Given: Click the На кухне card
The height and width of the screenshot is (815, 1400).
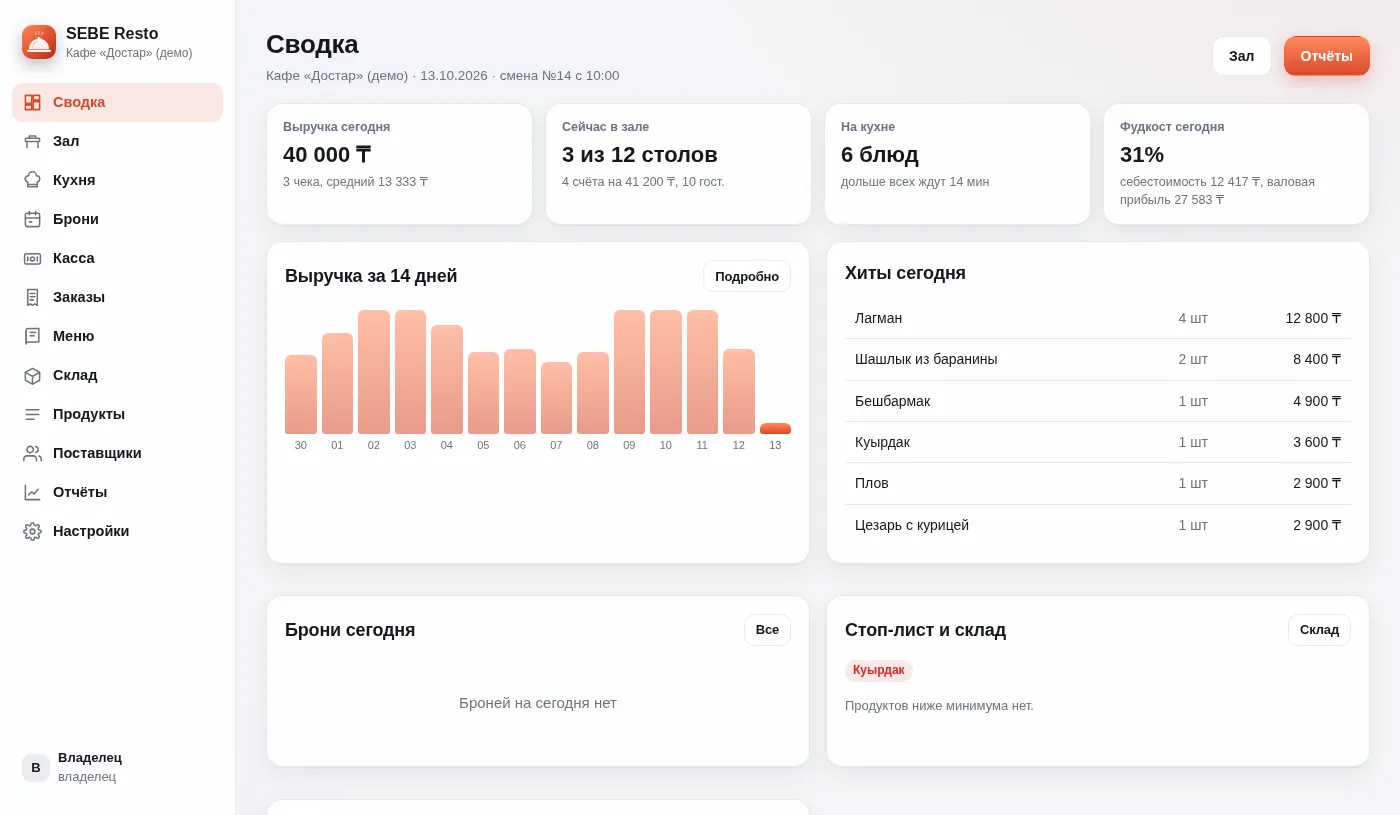Looking at the screenshot, I should pyautogui.click(x=957, y=164).
